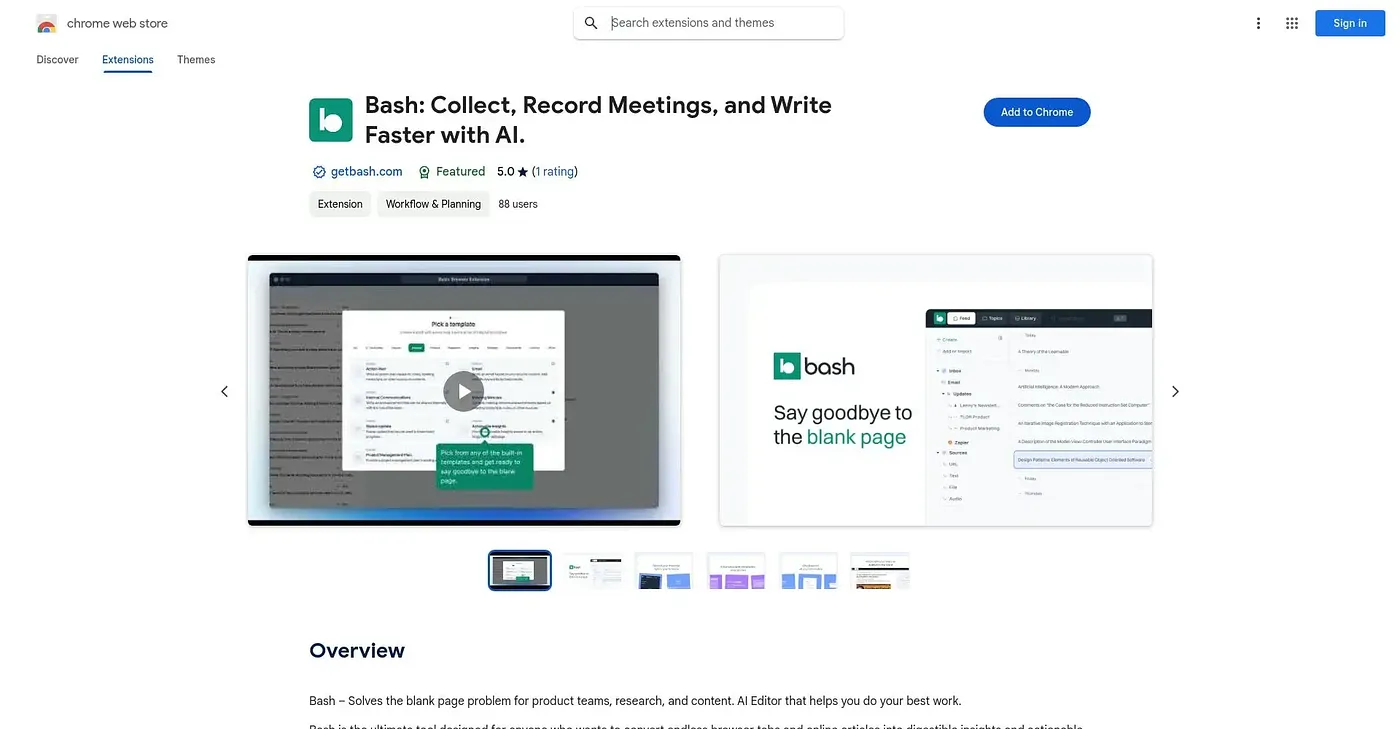Open the Themes tab
The width and height of the screenshot is (1400, 729).
point(196,60)
